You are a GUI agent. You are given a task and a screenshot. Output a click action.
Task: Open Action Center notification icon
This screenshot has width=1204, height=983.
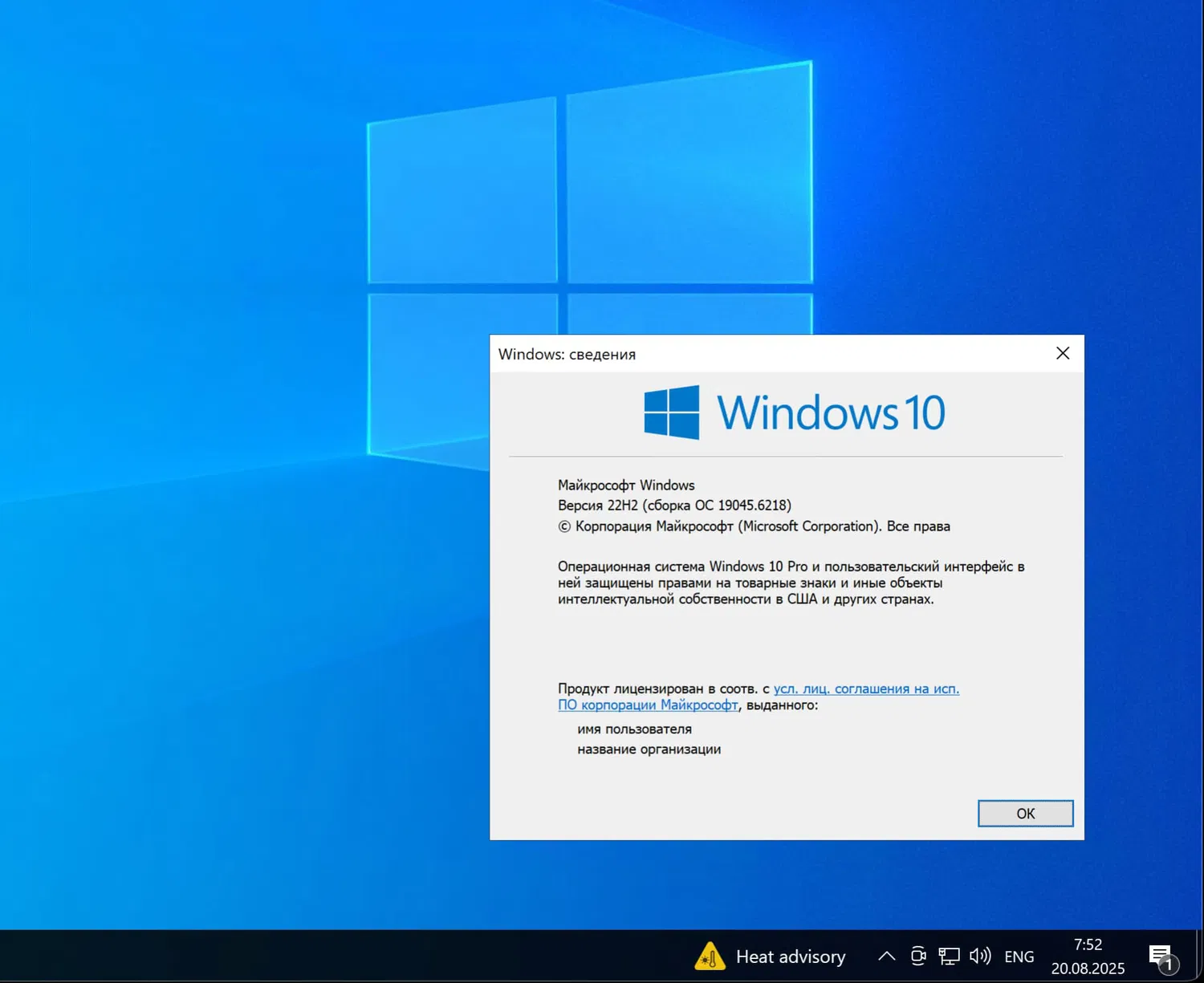point(1161,956)
